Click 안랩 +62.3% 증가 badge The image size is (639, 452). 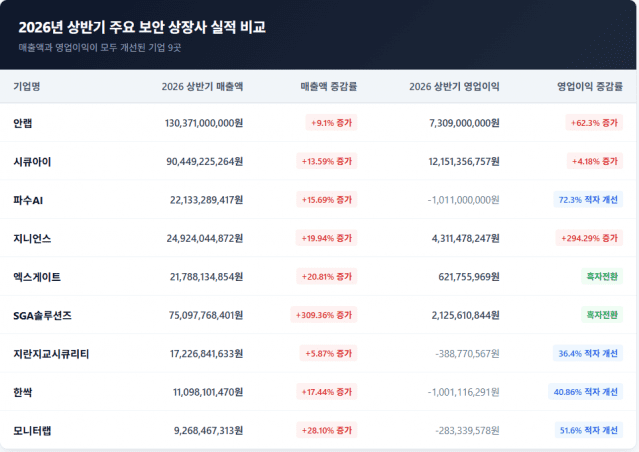click(x=594, y=123)
